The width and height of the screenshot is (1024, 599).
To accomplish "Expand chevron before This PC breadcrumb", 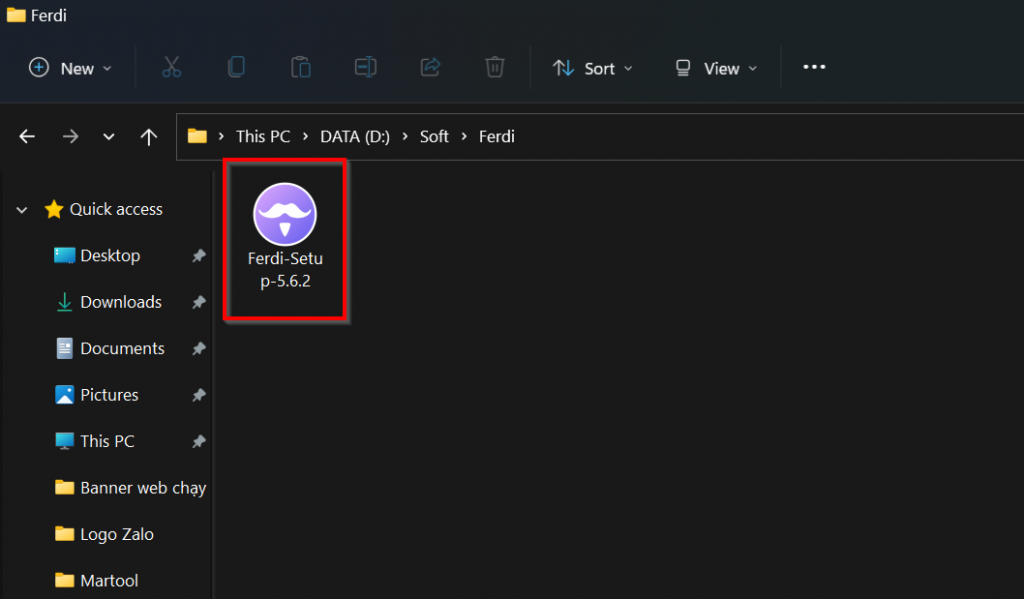I will pyautogui.click(x=221, y=137).
